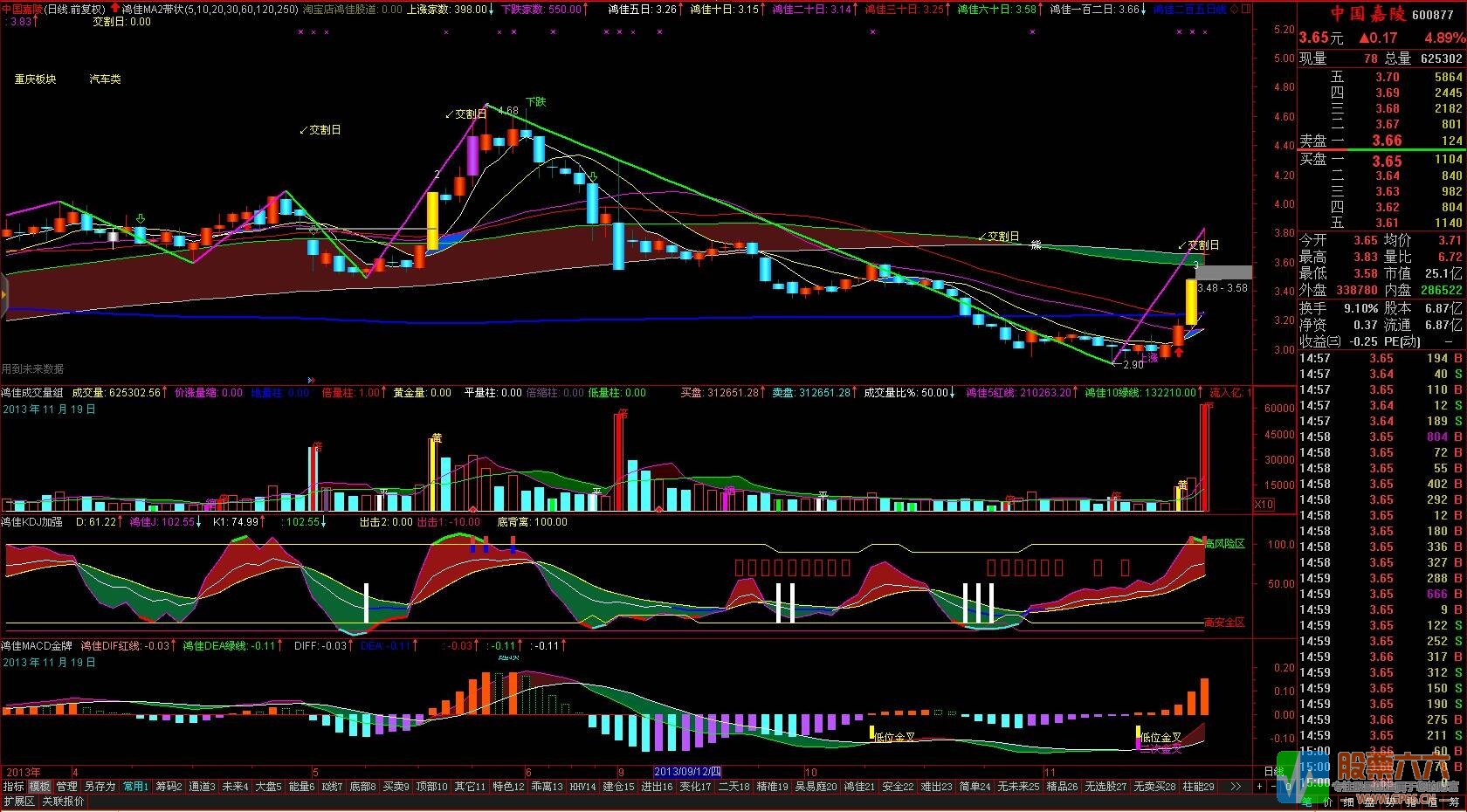The image size is (1467, 812).
Task: Select the 建仓15 template
Action: 618,786
